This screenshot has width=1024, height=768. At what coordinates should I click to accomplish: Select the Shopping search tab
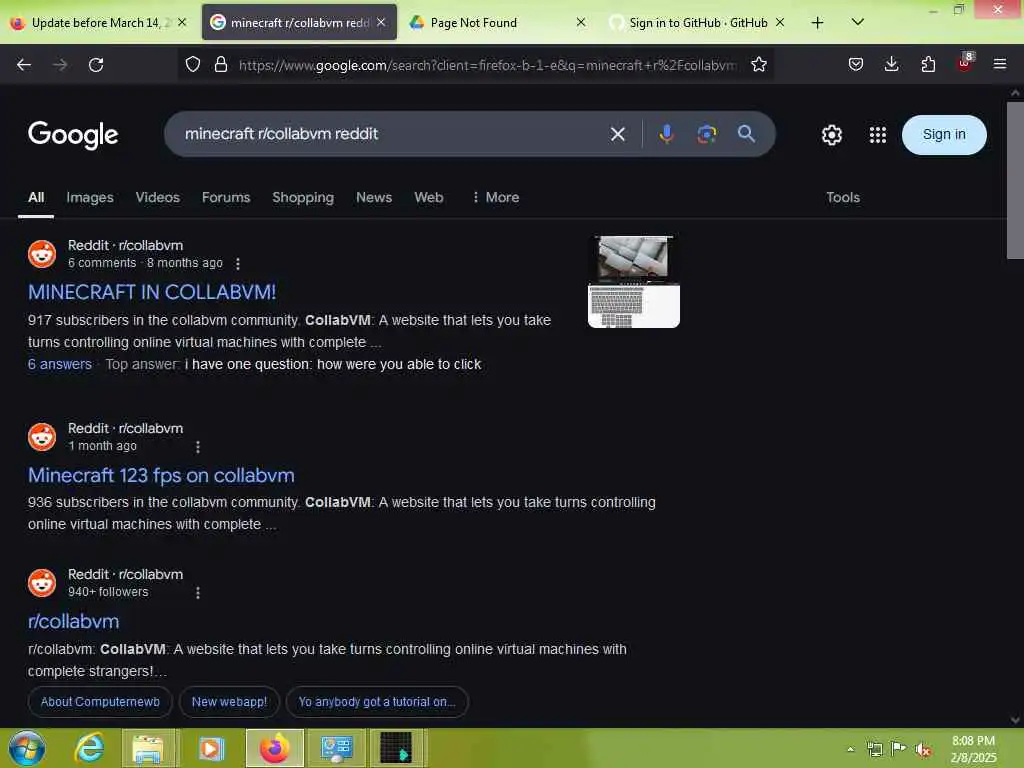[x=303, y=197]
